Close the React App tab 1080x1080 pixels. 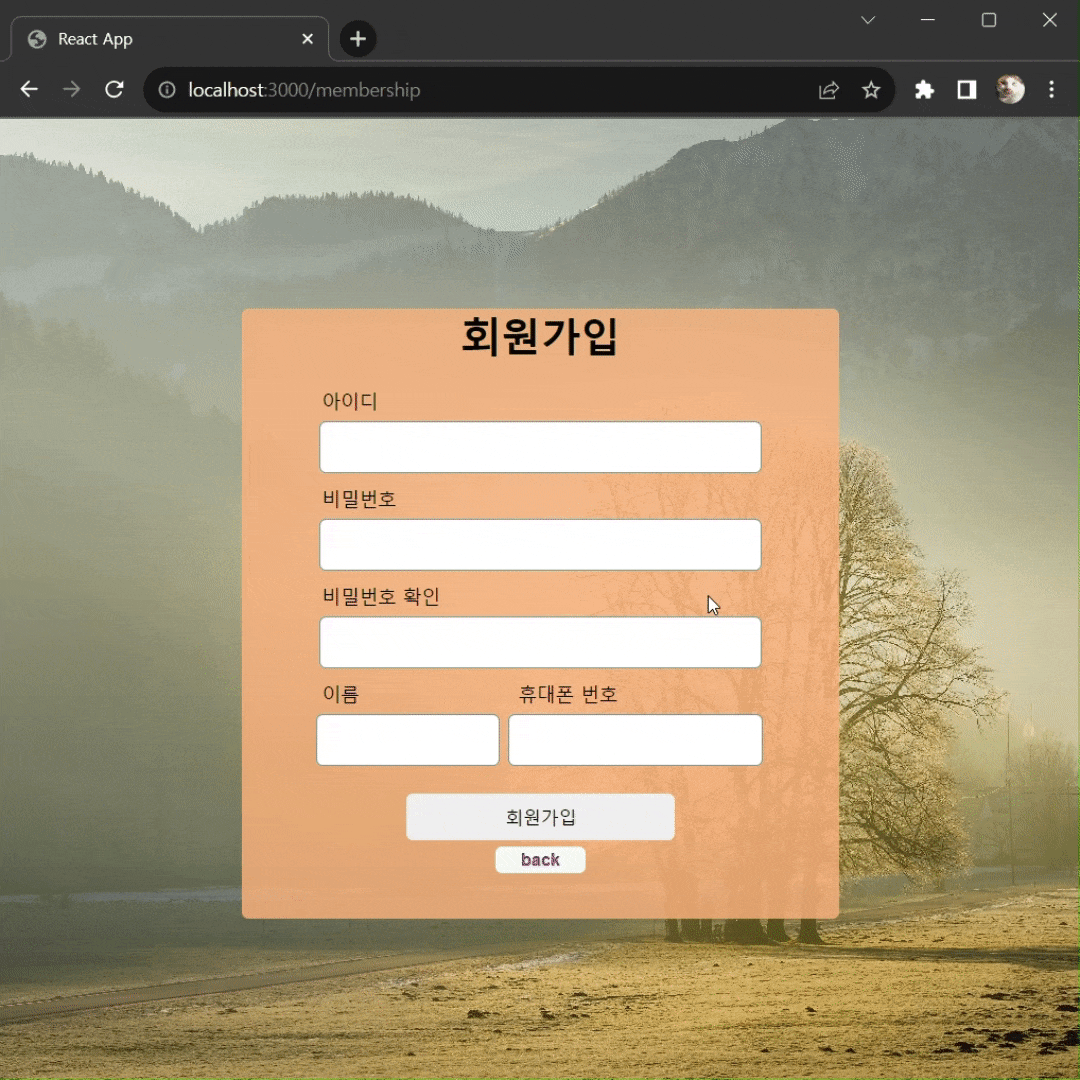(x=308, y=39)
